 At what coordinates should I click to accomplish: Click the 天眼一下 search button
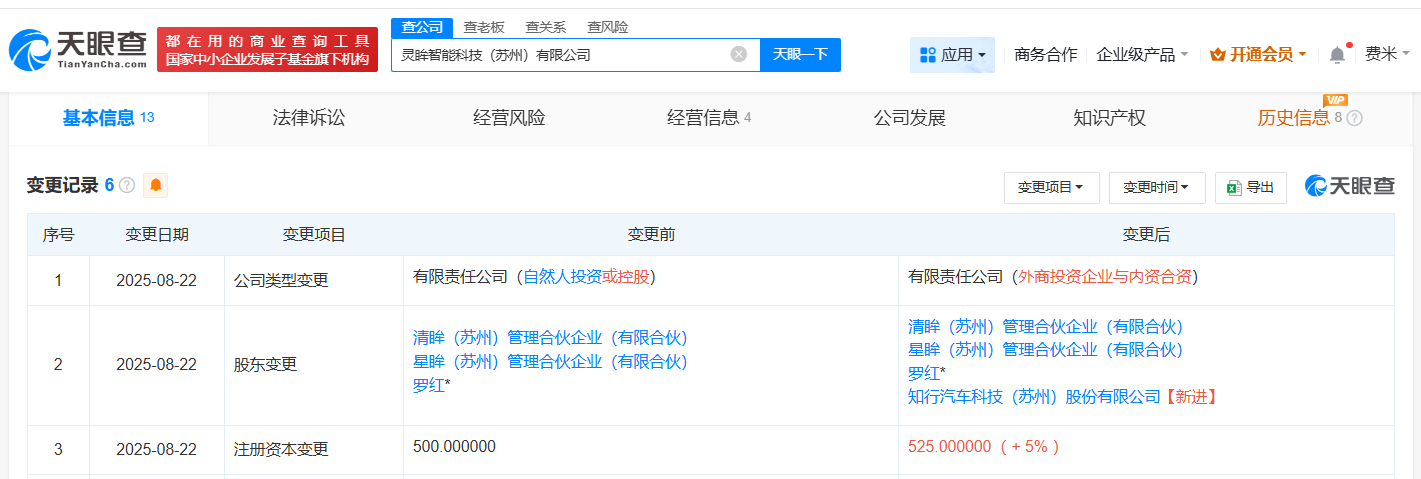pos(800,54)
